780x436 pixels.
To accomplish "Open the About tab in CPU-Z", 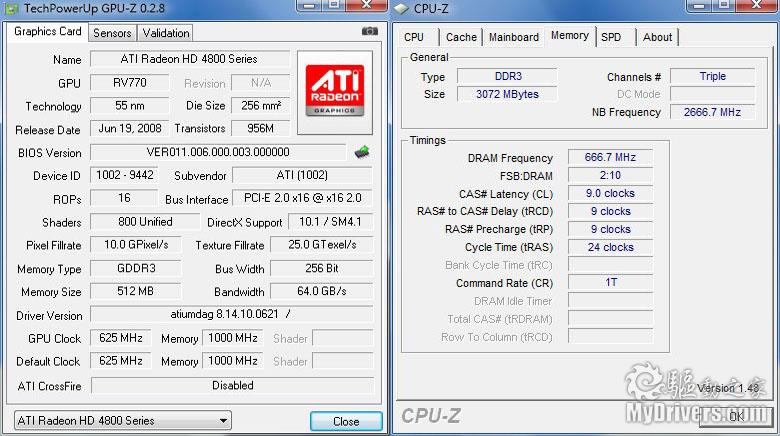I will coord(657,37).
